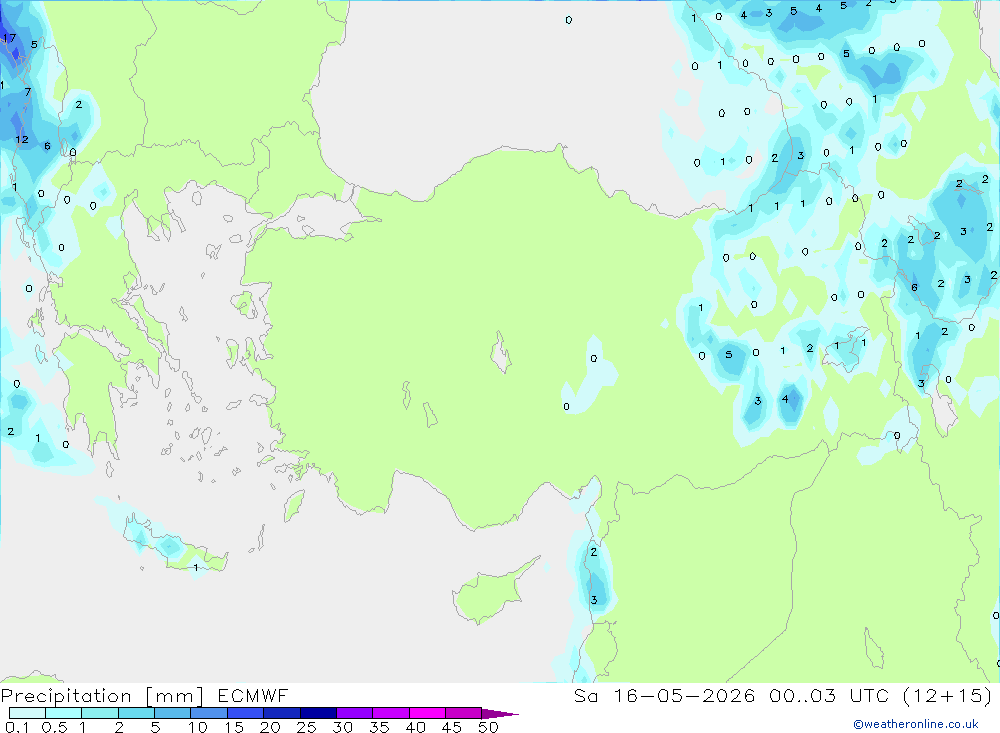The width and height of the screenshot is (1000, 733).
Task: Click the 0.1–0.5 mm lightest legend swatch
Action: [27, 713]
